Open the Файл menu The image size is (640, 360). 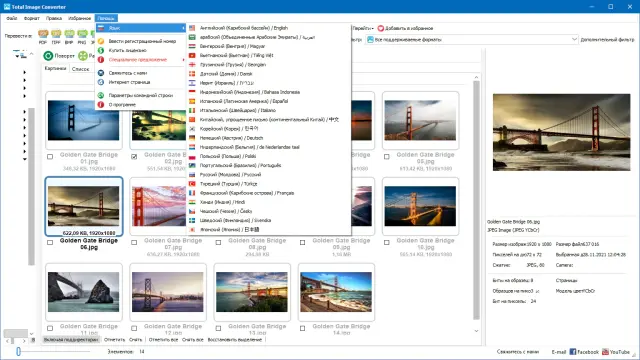pyautogui.click(x=12, y=18)
